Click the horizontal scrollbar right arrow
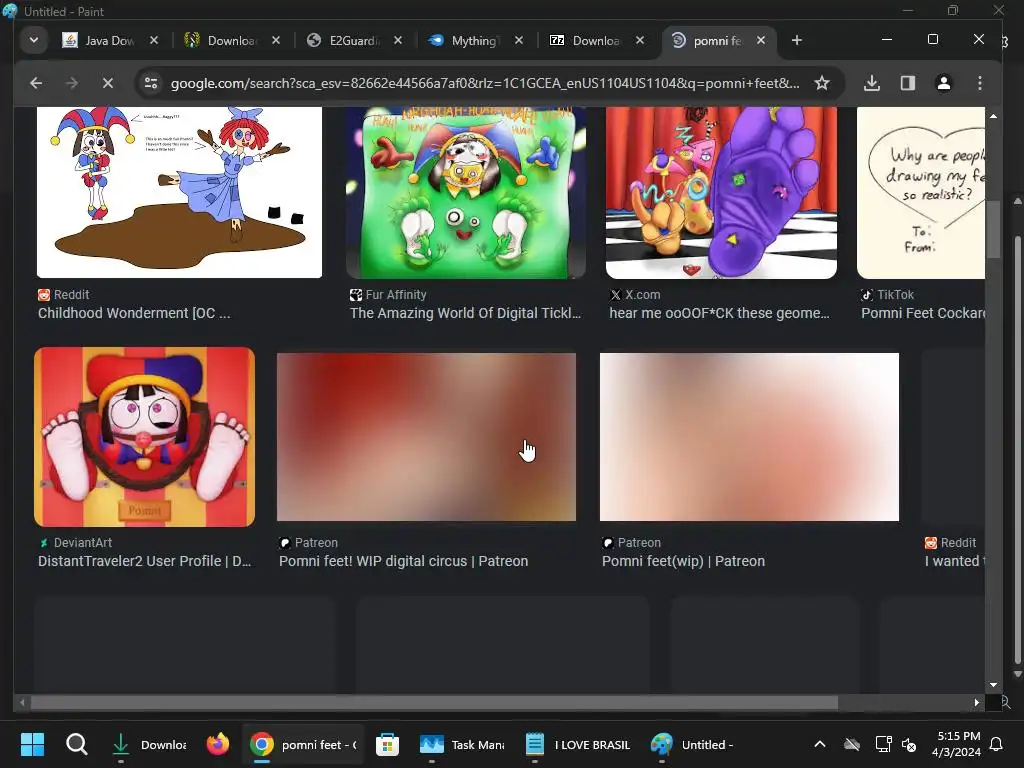Screen dimensions: 1024x768 click(976, 702)
